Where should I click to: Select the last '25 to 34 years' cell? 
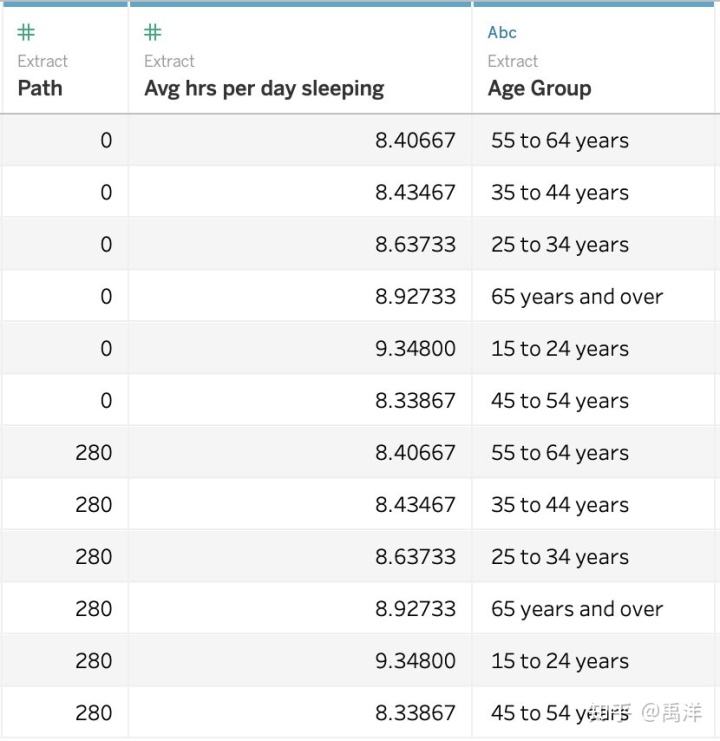pos(559,557)
